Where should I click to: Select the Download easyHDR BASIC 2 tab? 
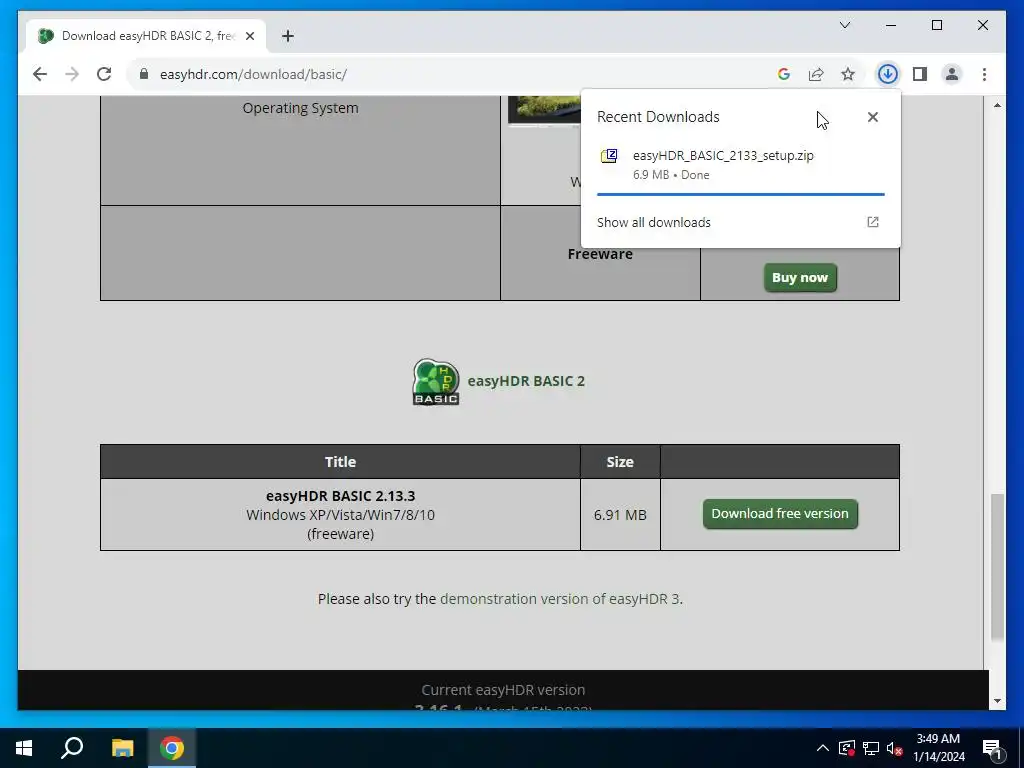pos(146,36)
